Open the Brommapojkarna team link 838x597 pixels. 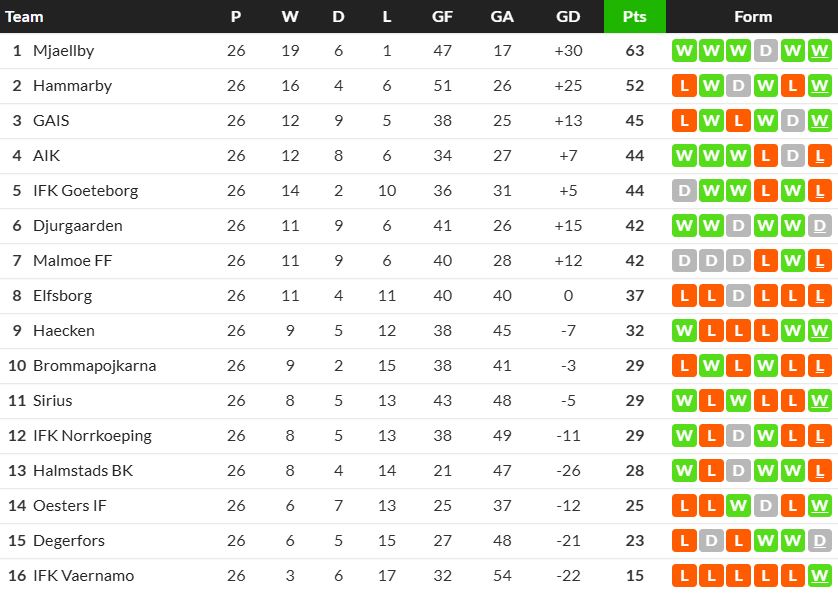pos(94,366)
